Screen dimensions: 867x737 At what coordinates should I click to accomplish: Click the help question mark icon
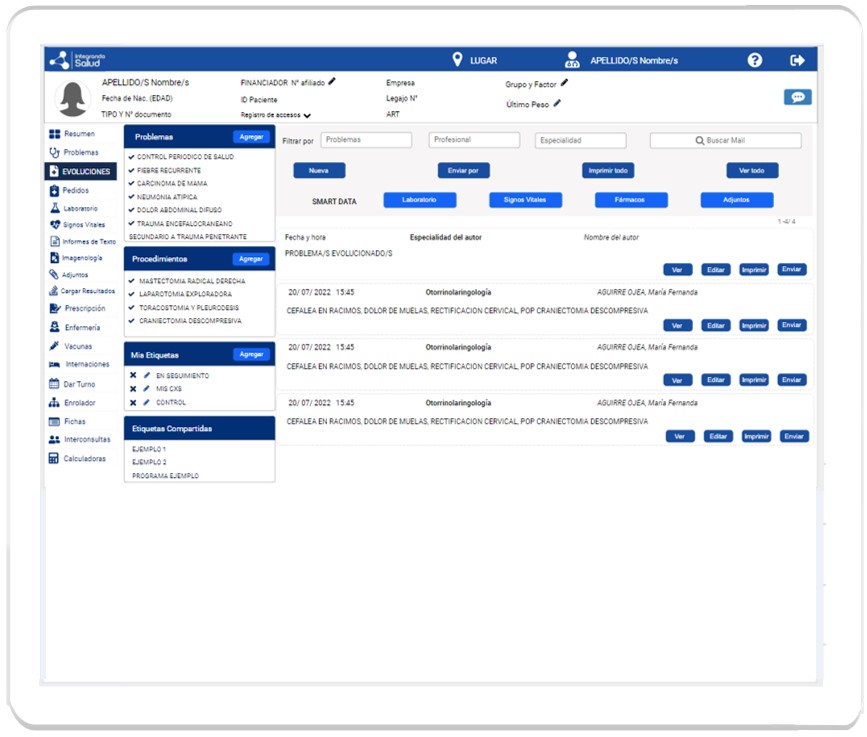[x=754, y=60]
